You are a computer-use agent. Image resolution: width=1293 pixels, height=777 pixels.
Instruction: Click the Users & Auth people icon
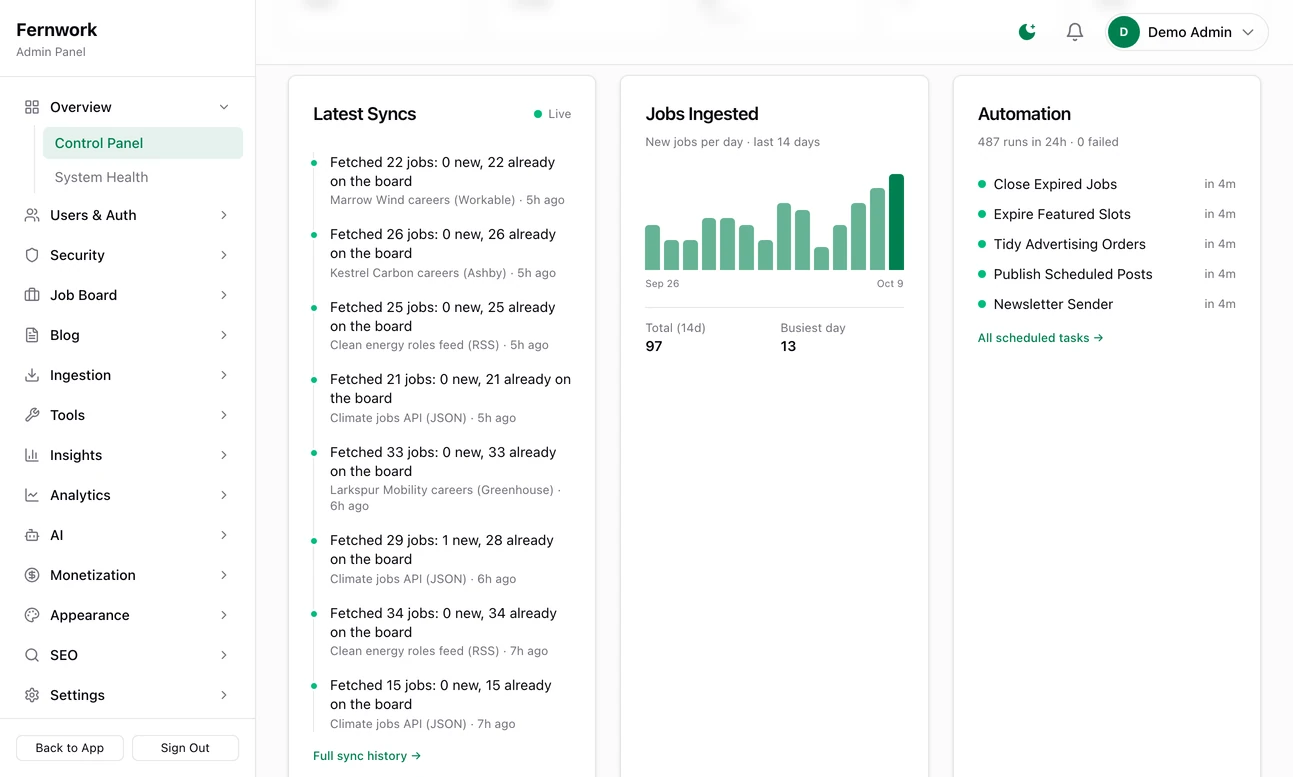32,215
